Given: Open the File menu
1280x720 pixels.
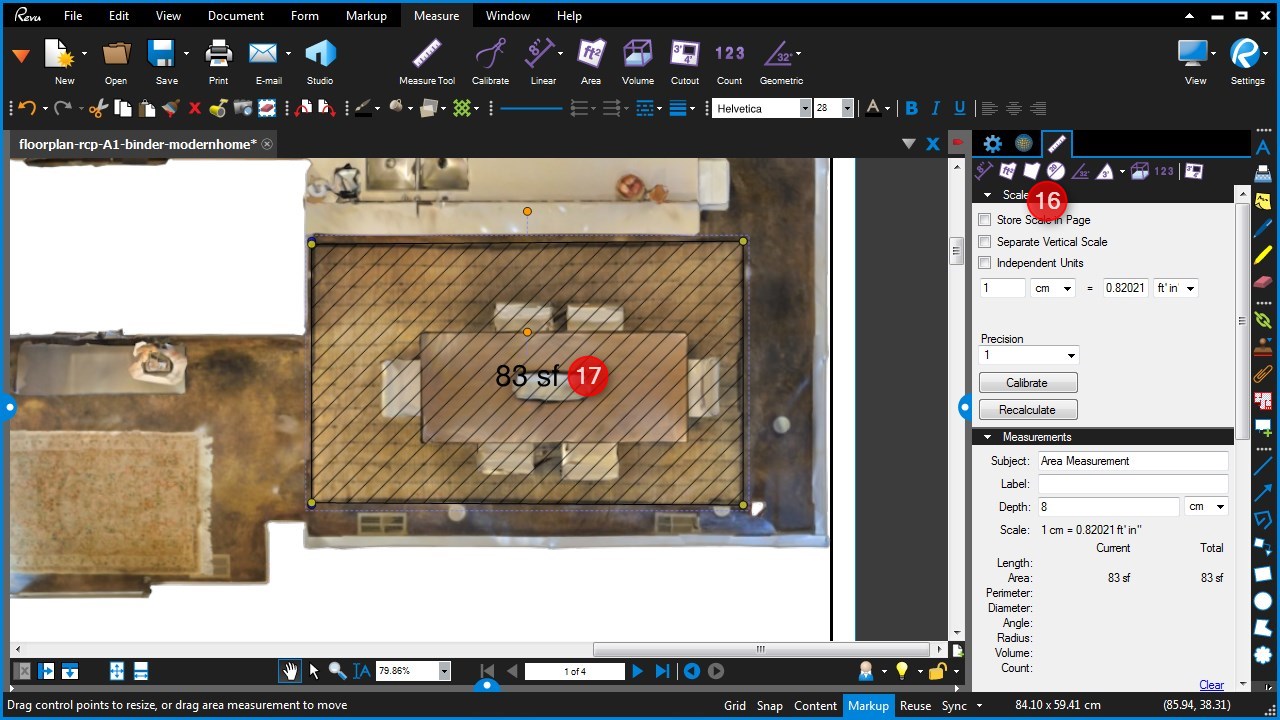Looking at the screenshot, I should (73, 16).
